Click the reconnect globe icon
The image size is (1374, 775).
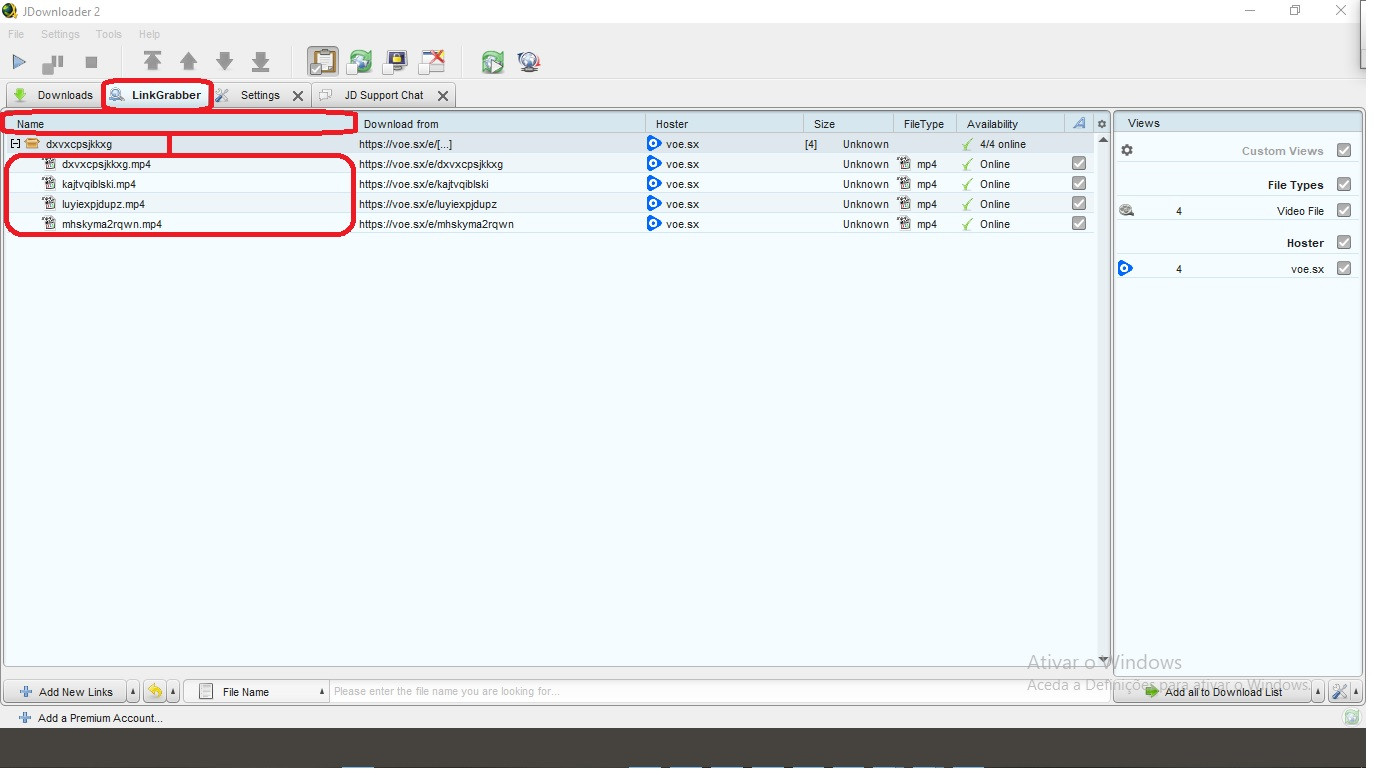click(x=529, y=62)
